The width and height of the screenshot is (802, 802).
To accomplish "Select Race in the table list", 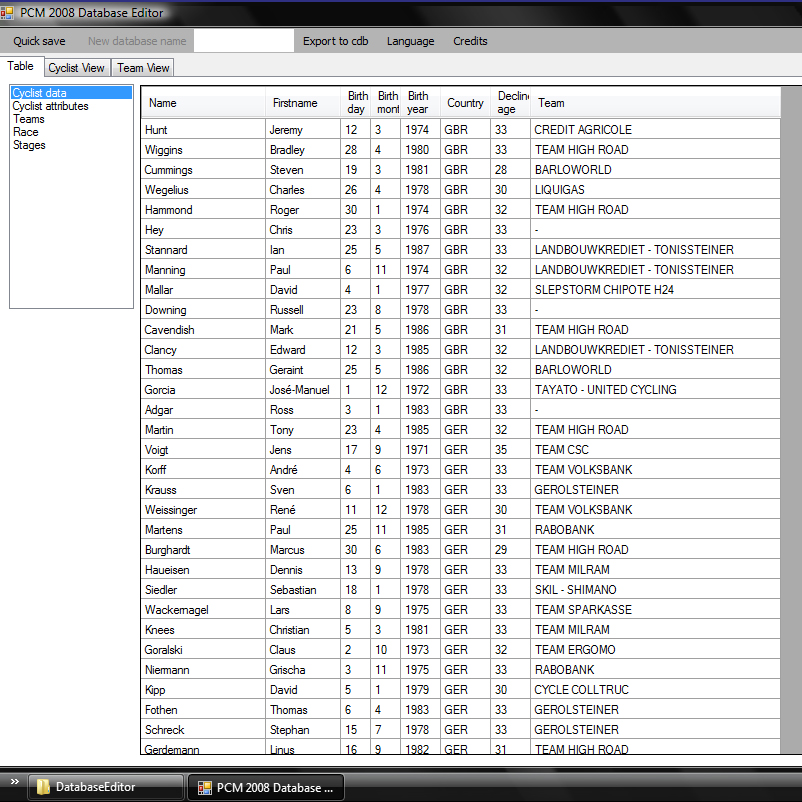I will tap(26, 132).
